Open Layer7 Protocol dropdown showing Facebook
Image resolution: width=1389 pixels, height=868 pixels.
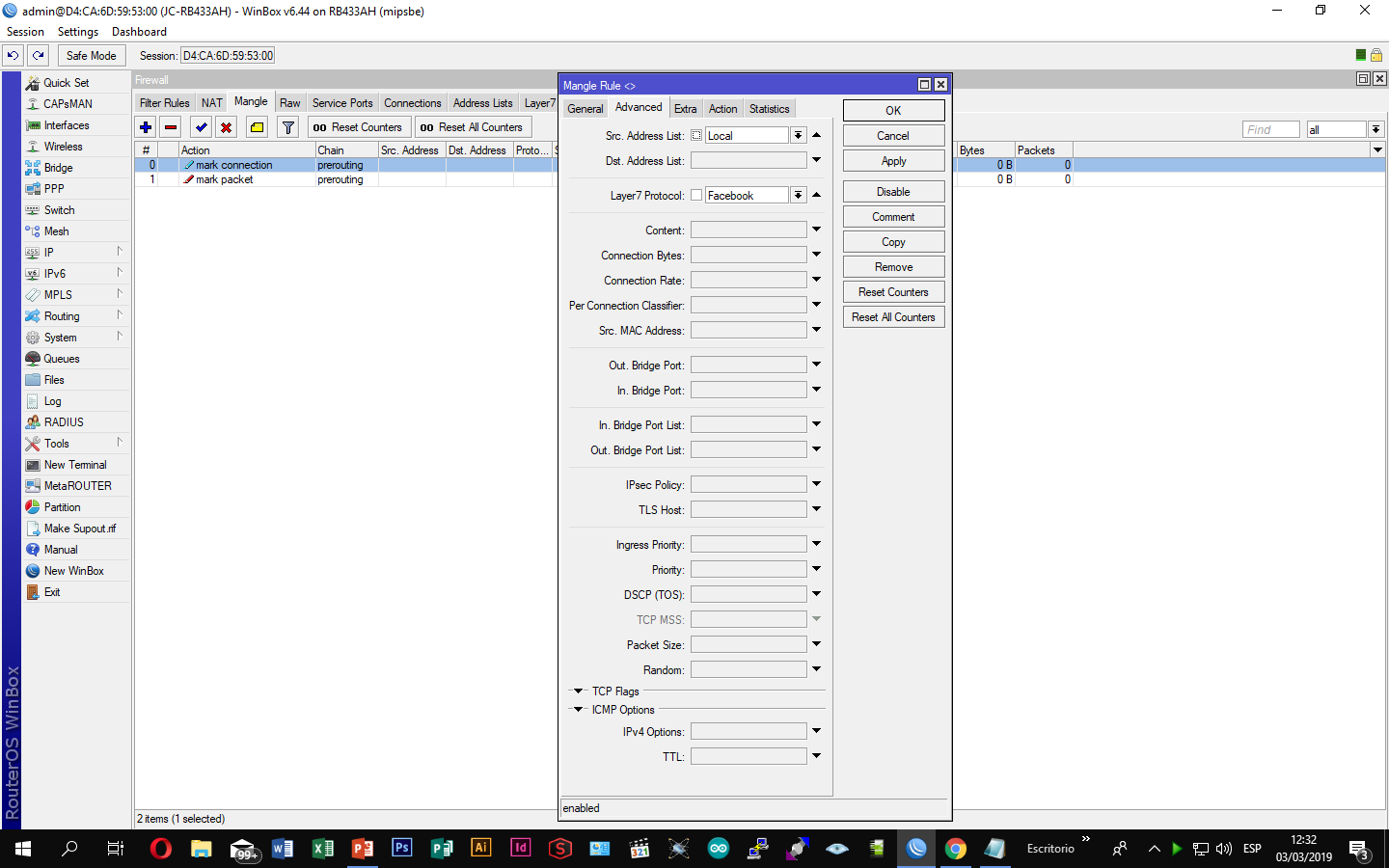pyautogui.click(x=798, y=196)
